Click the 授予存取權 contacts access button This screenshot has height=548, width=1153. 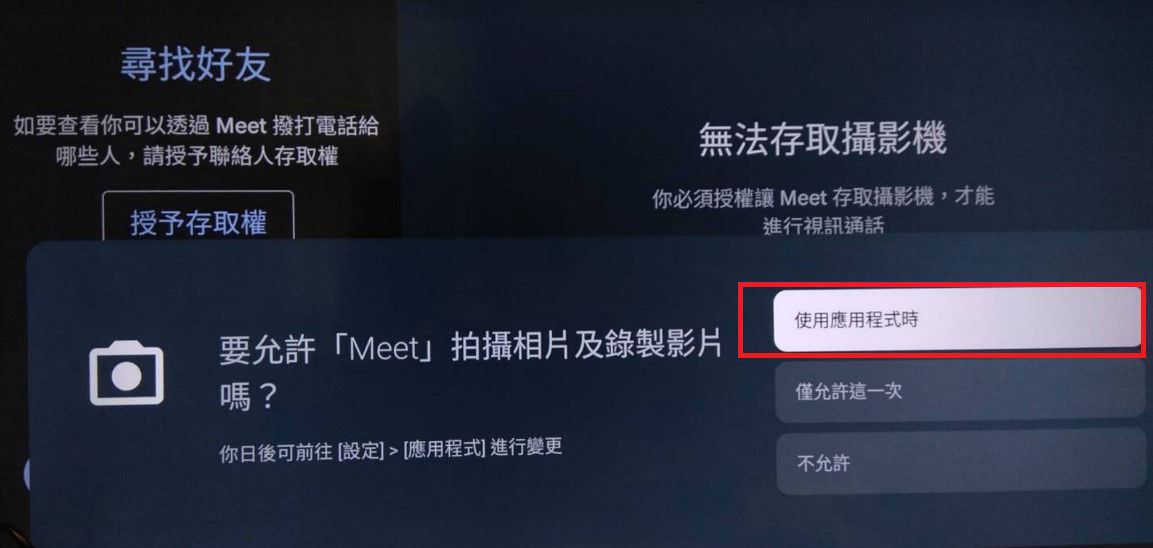coord(199,222)
